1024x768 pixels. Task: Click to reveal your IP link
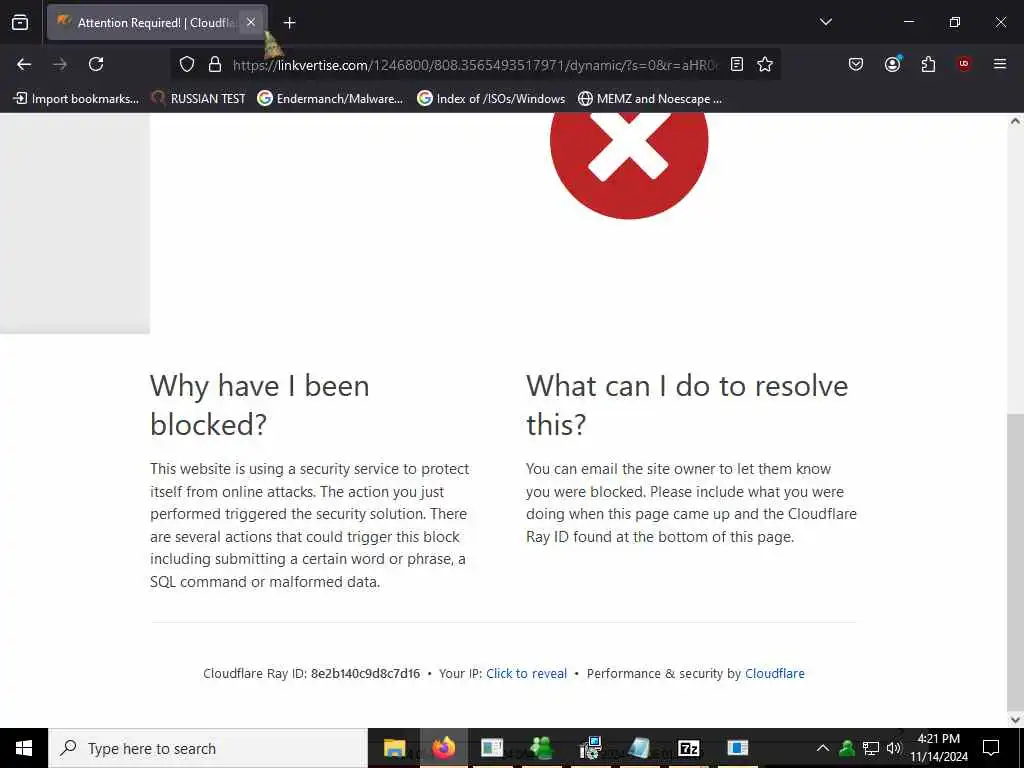tap(526, 673)
